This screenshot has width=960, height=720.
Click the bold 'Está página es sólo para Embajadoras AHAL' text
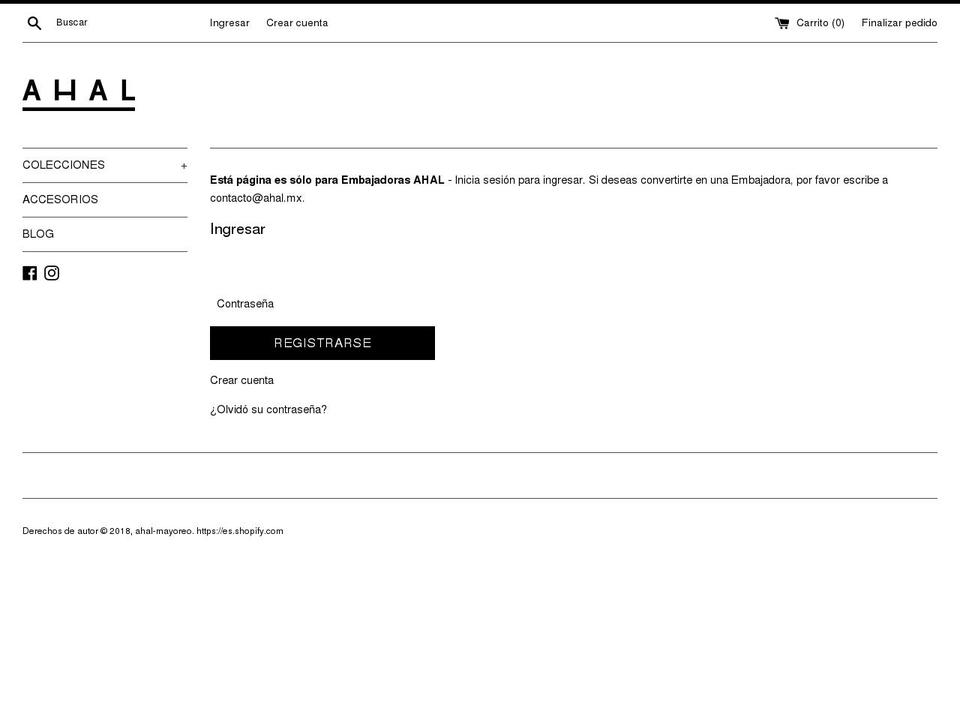[327, 180]
